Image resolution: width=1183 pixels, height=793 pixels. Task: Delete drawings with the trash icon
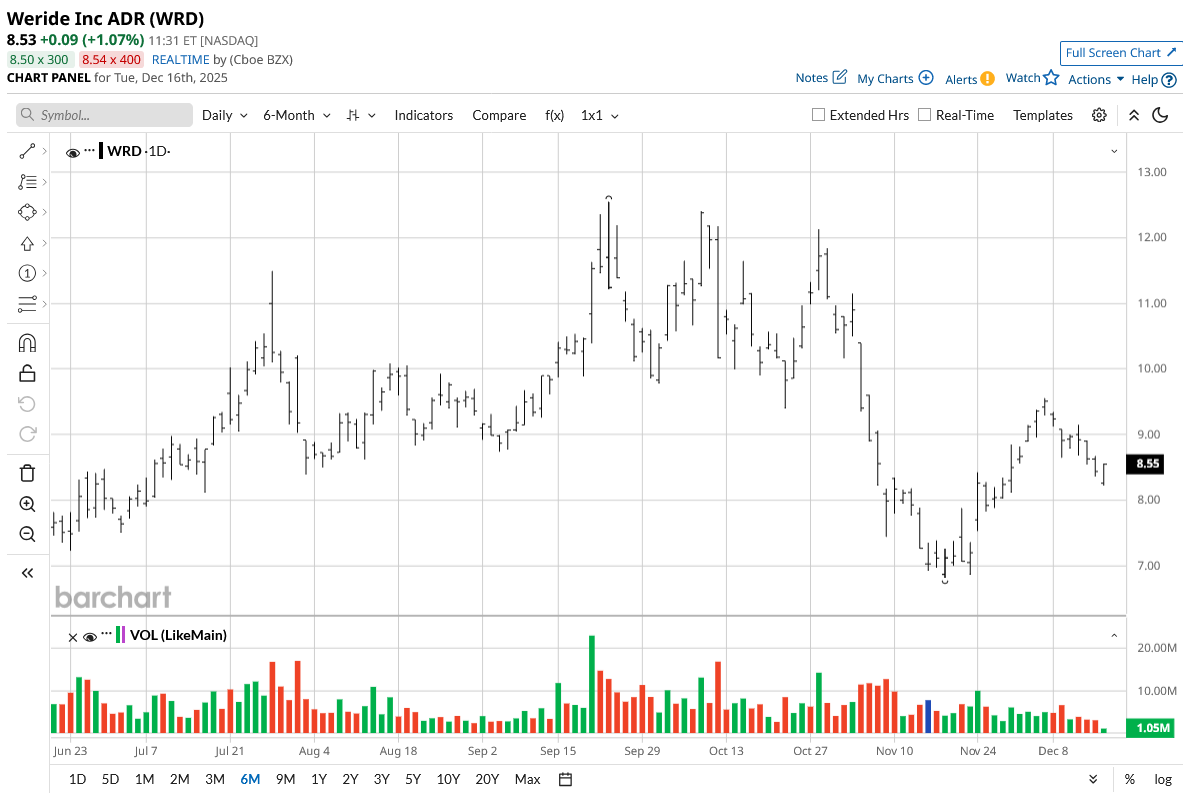tap(27, 473)
